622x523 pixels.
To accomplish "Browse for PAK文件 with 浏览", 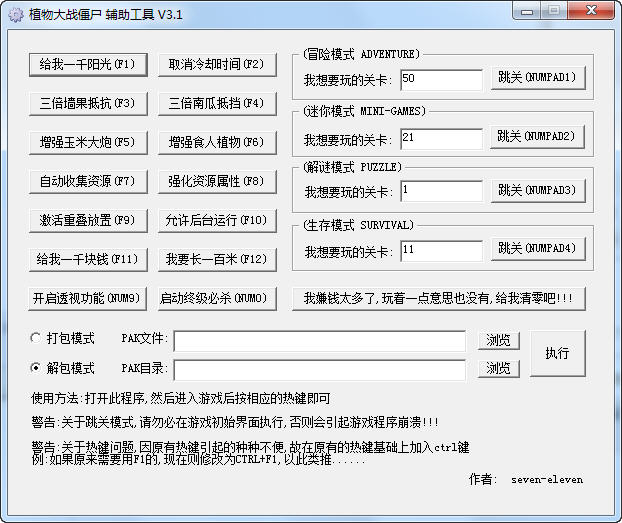I will pos(499,340).
